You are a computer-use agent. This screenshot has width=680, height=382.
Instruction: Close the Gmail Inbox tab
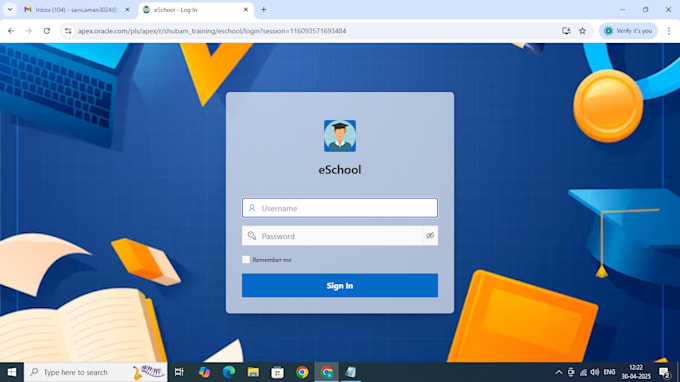[x=128, y=10]
